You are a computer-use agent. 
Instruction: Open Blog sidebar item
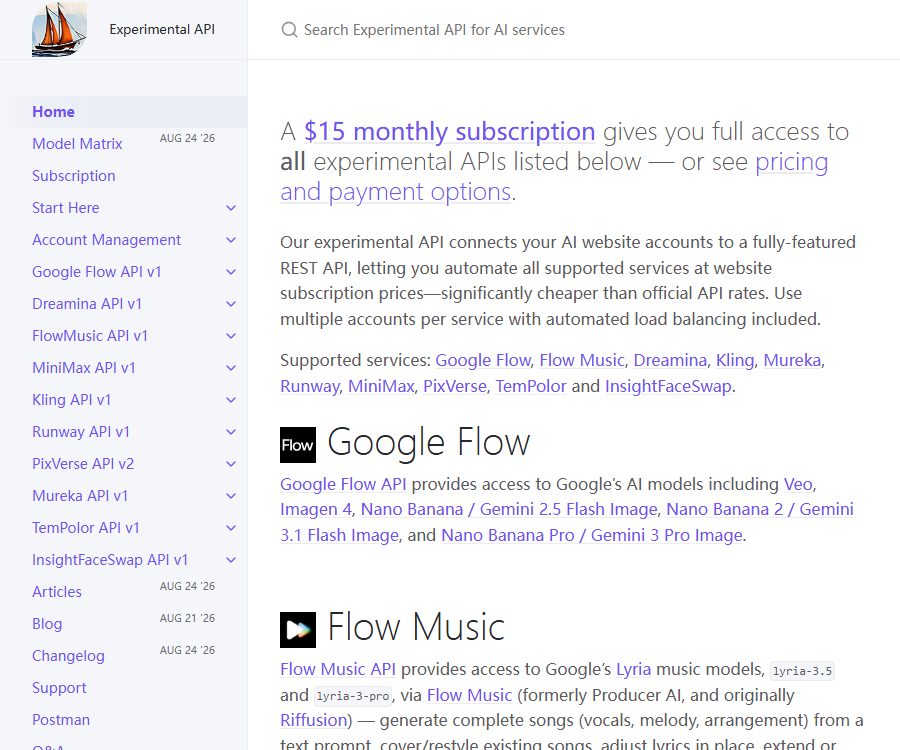click(x=47, y=624)
